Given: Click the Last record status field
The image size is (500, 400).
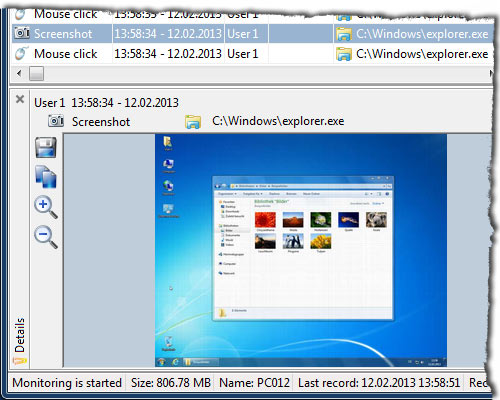Looking at the screenshot, I should 379,383.
